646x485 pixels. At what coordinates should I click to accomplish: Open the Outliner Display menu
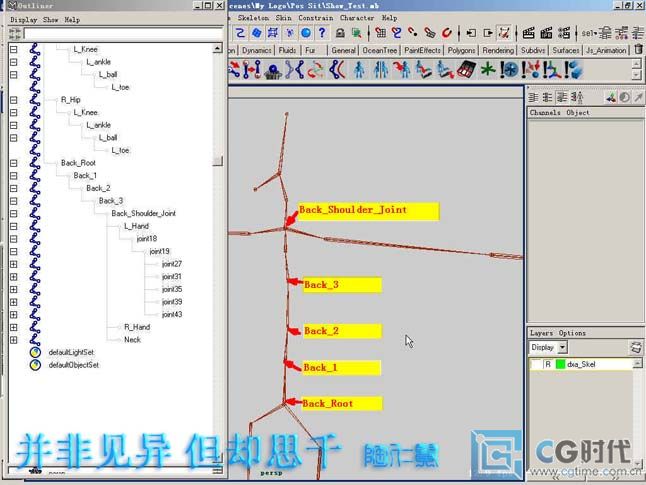point(23,20)
